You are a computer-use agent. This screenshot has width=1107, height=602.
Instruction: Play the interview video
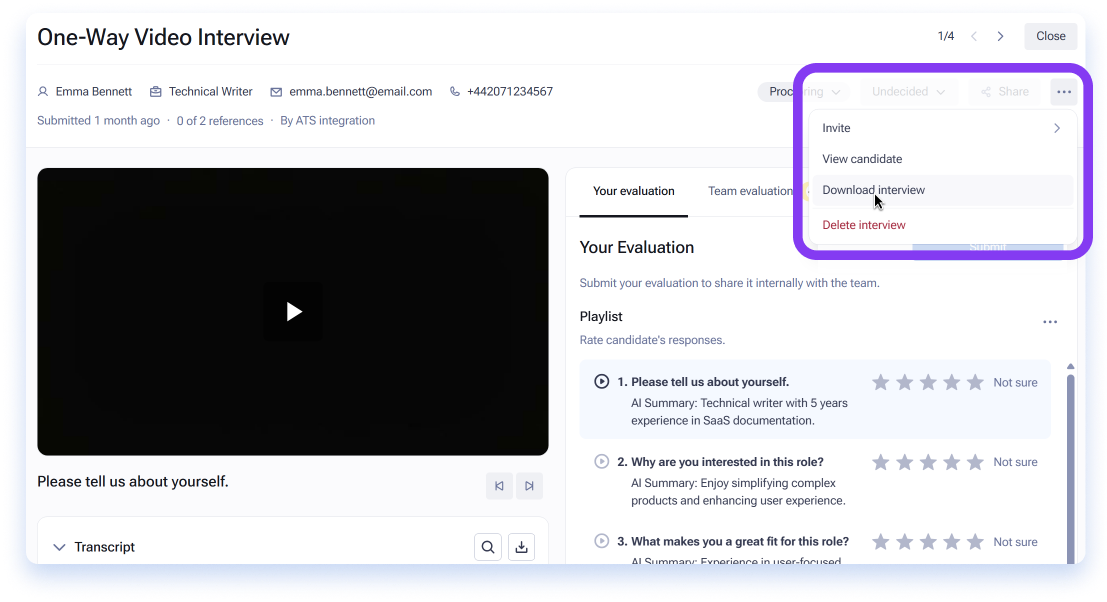pos(293,311)
